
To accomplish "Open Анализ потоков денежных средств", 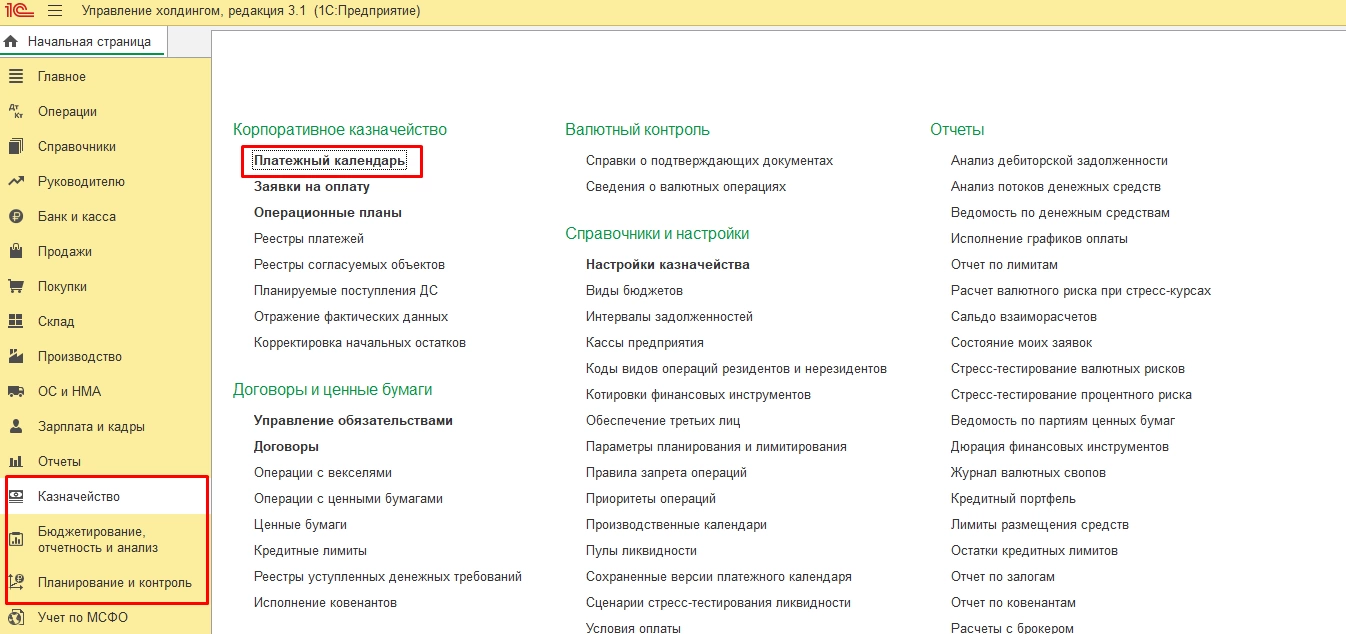I will [x=1056, y=187].
